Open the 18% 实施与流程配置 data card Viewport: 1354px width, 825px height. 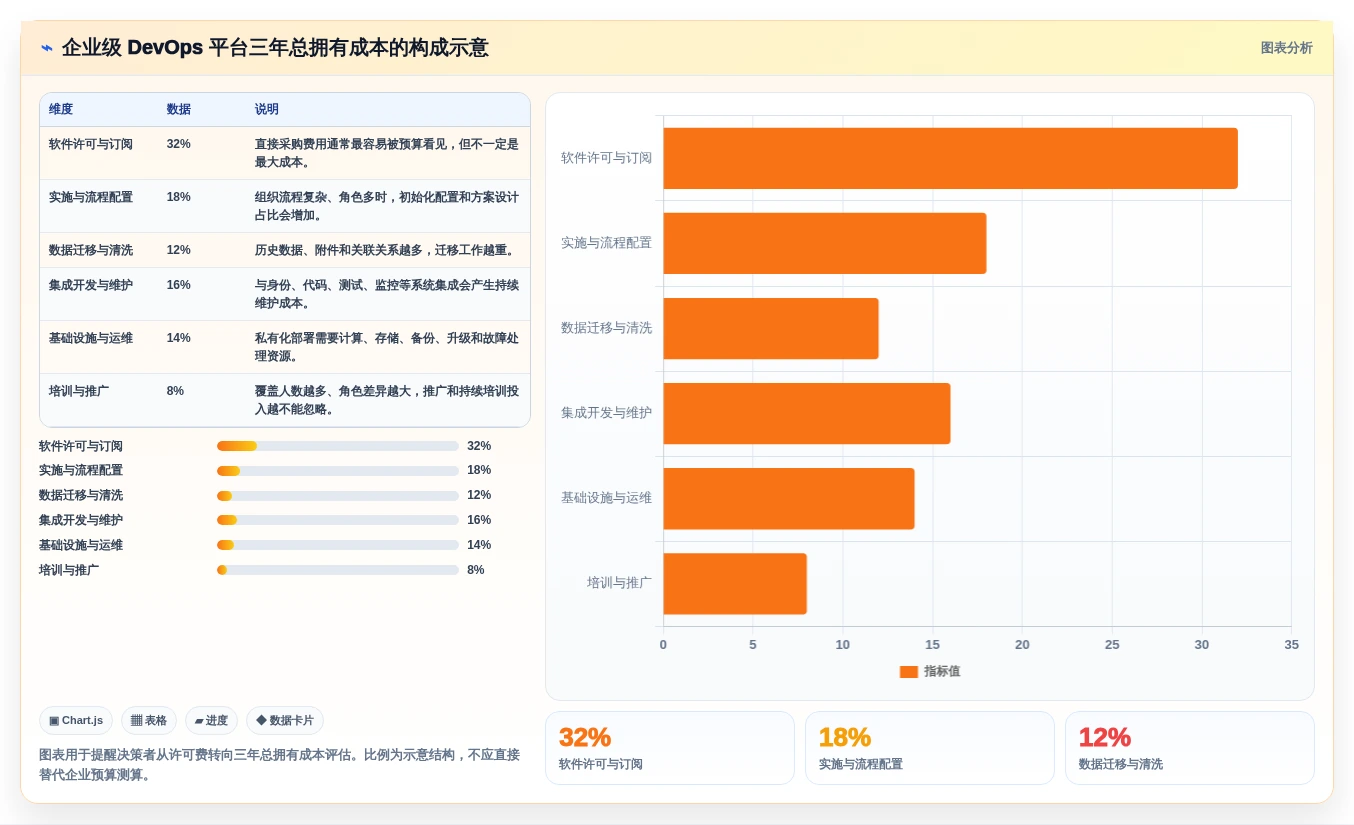(x=930, y=748)
